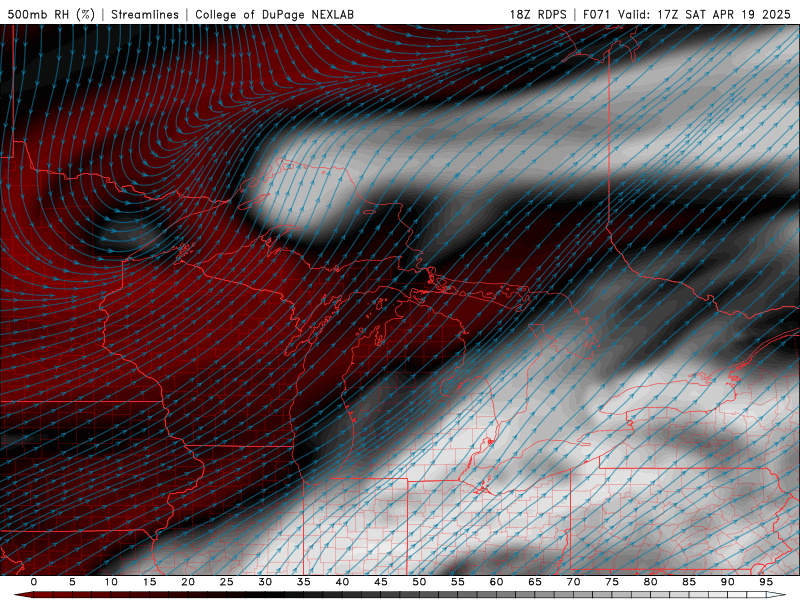Select the "30" legend tick label
This screenshot has height=600, width=800.
265,582
